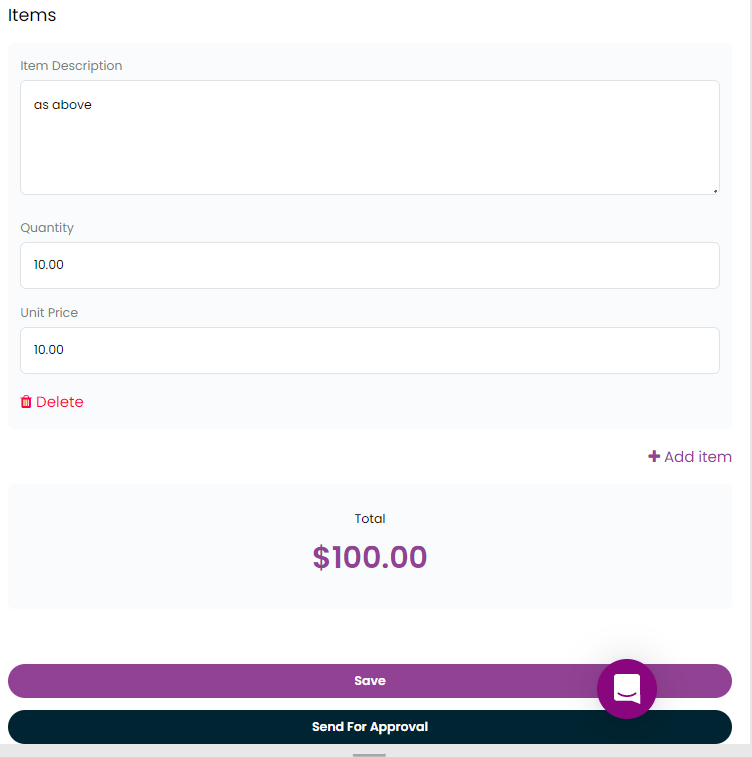Click the Quantity field label
This screenshot has height=757, width=752.
[47, 227]
